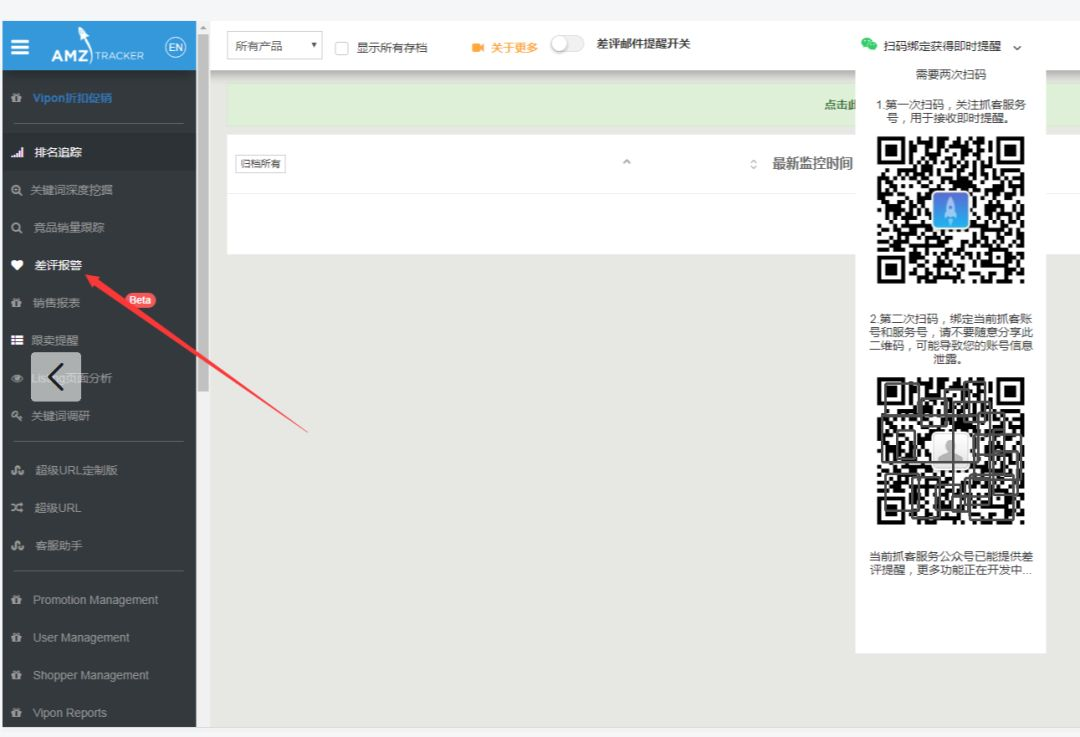The width and height of the screenshot is (1080, 737).
Task: Click the text starting 2.第二次扫码
Action: [951, 339]
